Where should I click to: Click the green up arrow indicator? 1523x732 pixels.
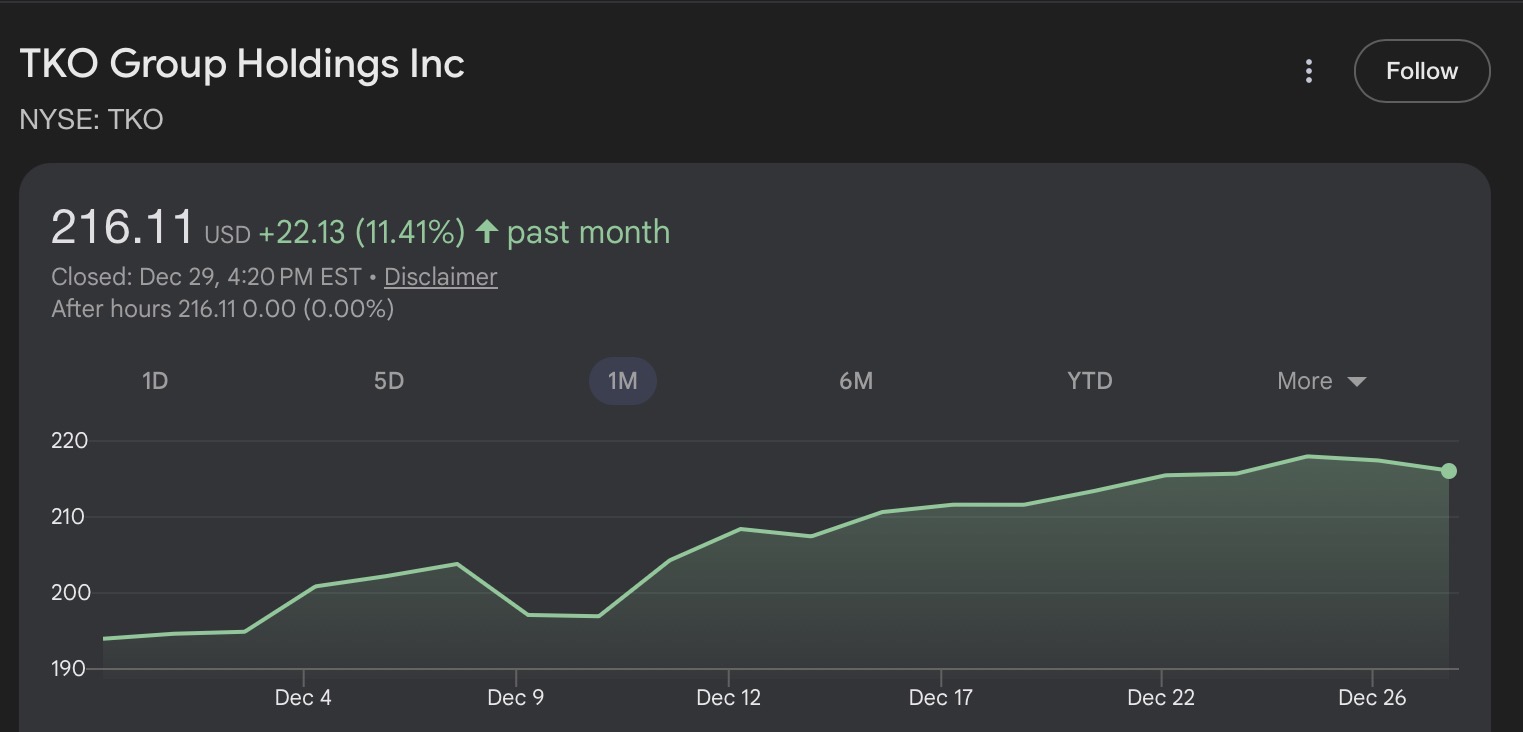(x=487, y=232)
